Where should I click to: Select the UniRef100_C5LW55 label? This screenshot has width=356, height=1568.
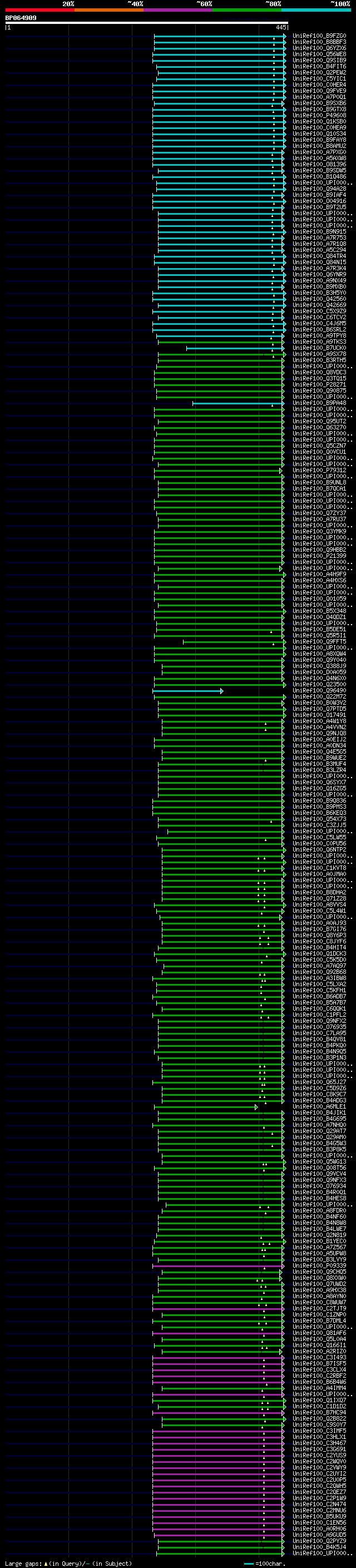[319, 837]
